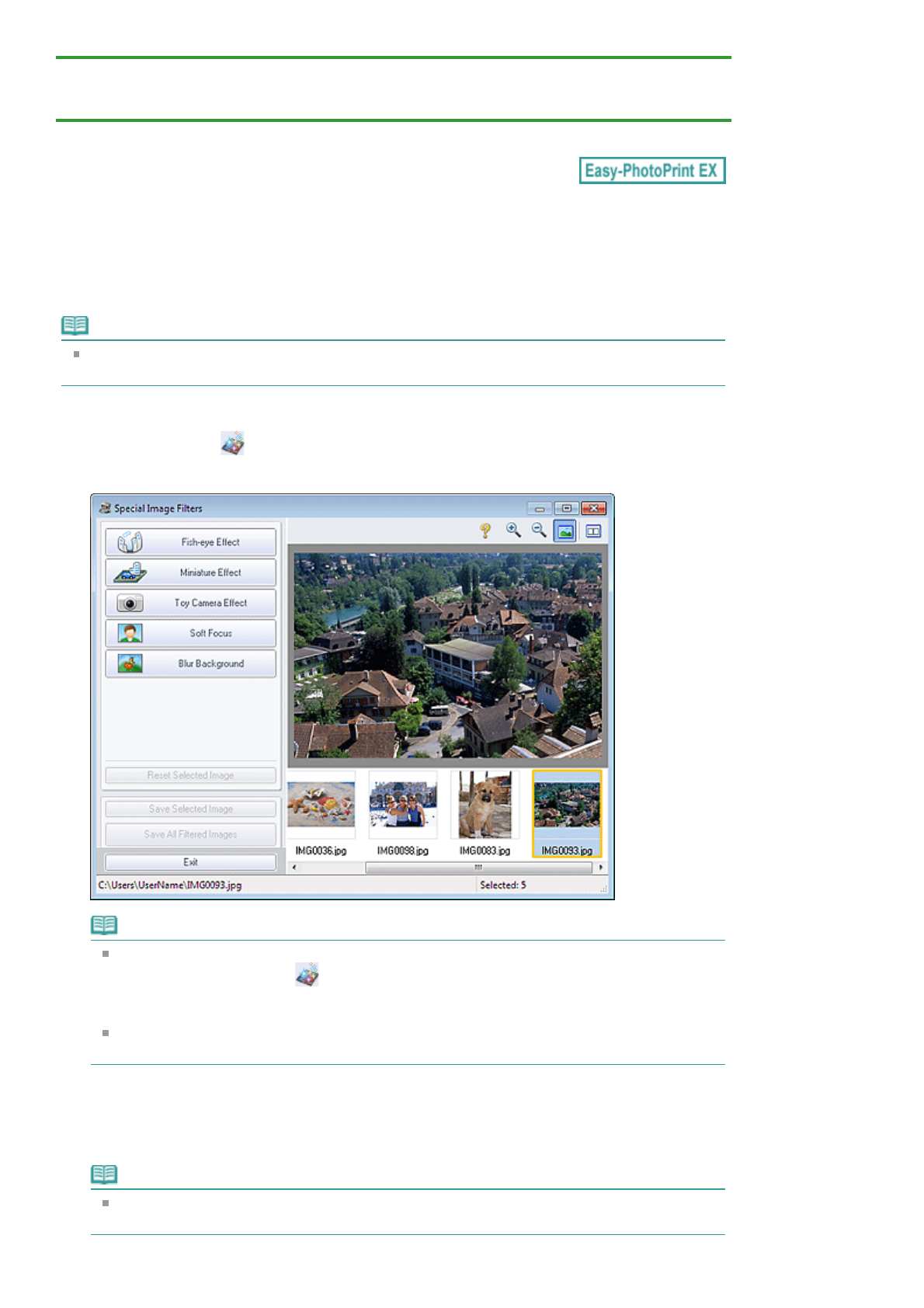Click the 'Selected: 5' status text

502,885
